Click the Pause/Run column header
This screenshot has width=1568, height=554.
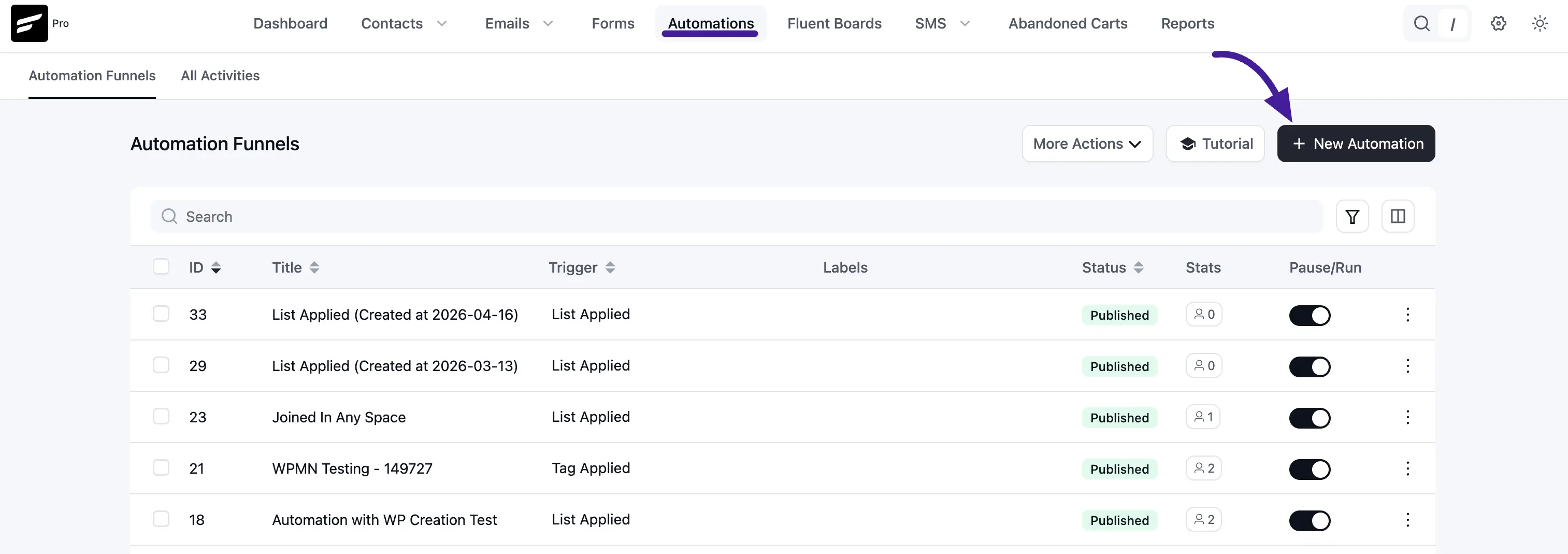point(1325,267)
